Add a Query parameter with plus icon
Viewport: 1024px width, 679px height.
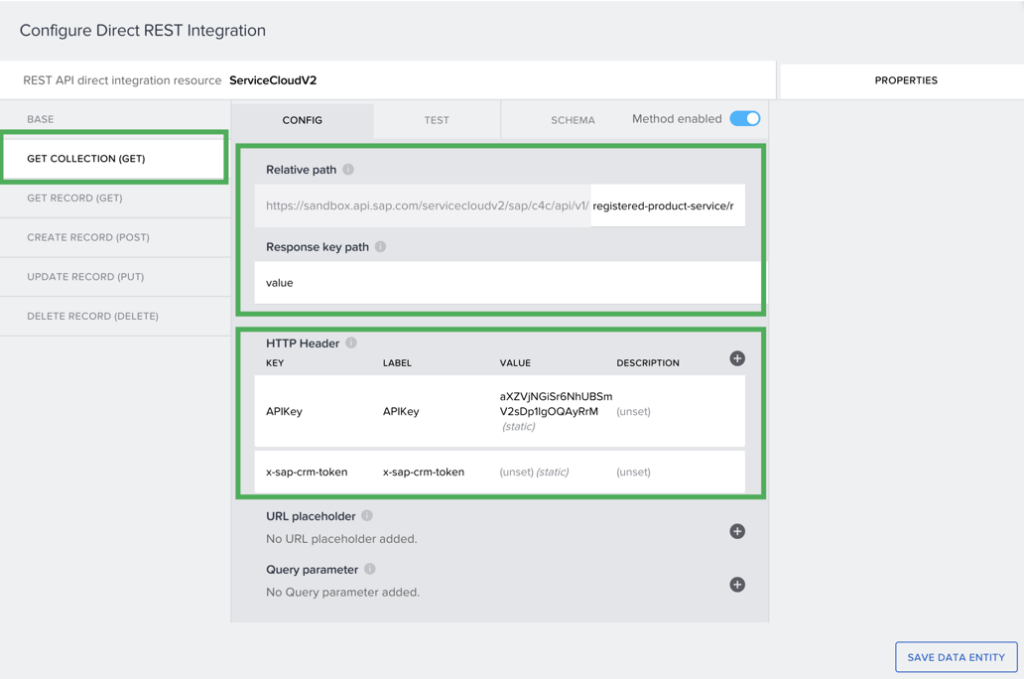737,584
